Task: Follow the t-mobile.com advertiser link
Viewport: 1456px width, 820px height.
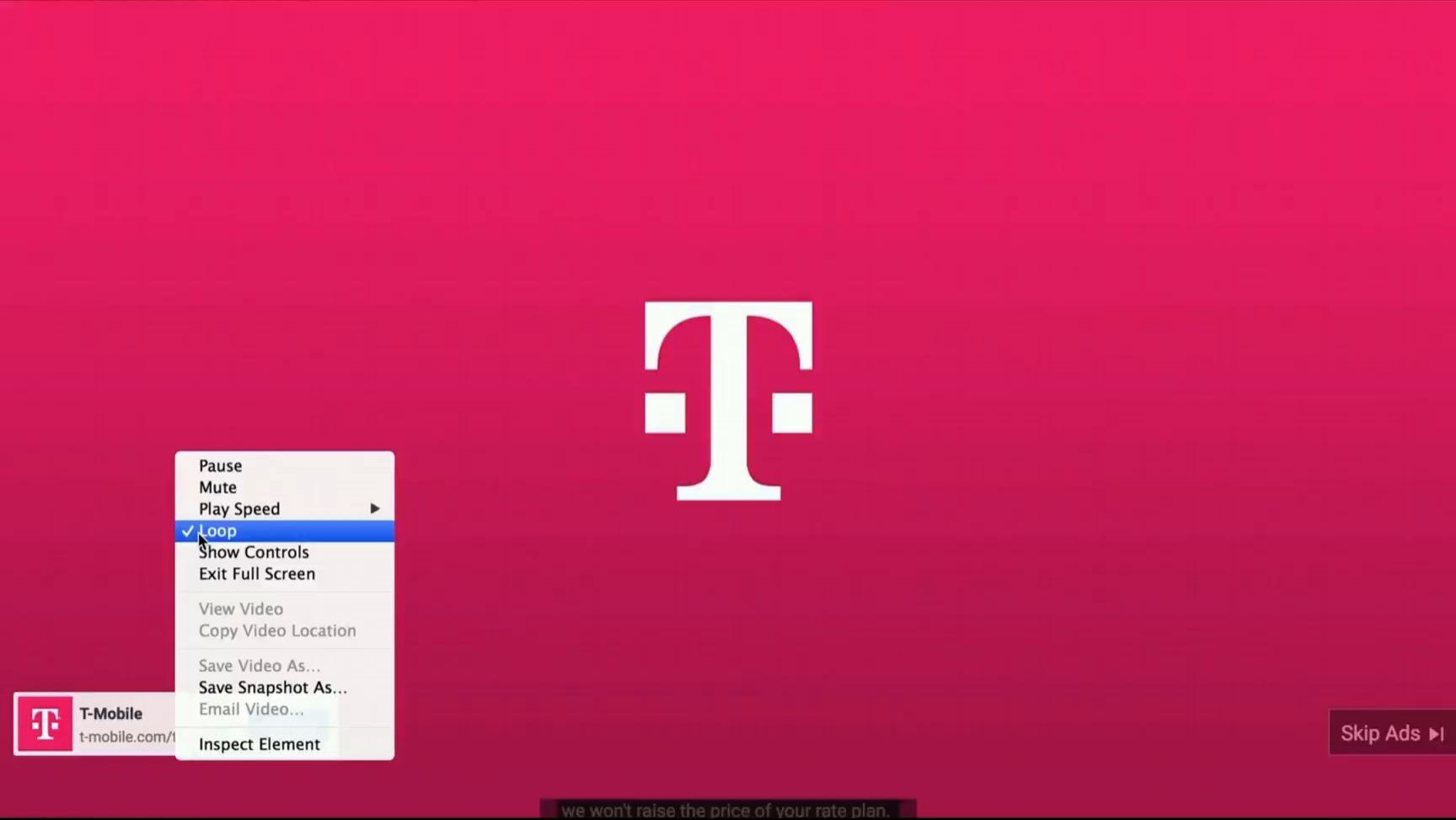Action: tap(127, 737)
